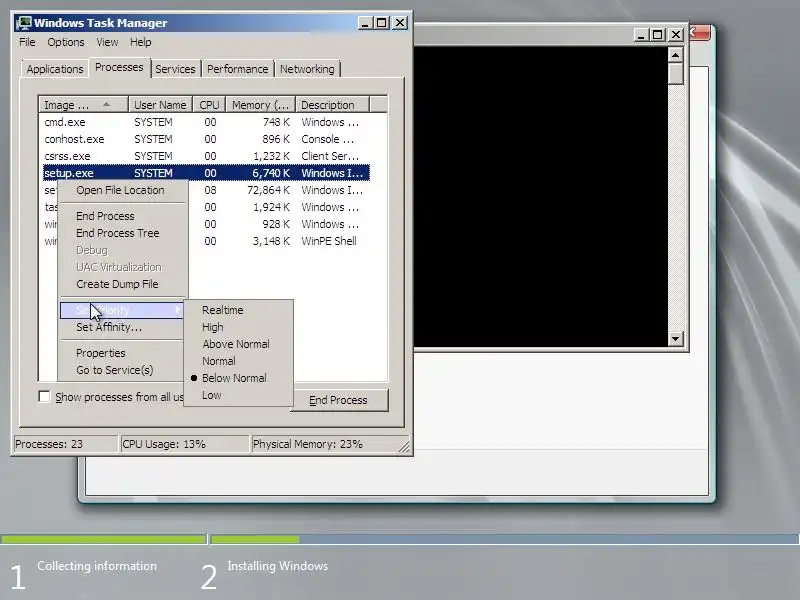Image resolution: width=800 pixels, height=600 pixels.
Task: Click console window scroll down arrow
Action: [x=676, y=339]
